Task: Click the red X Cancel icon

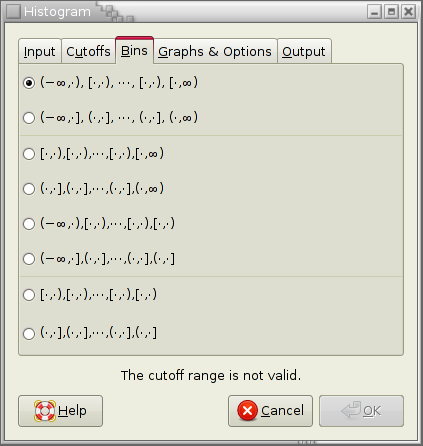Action: pos(247,411)
